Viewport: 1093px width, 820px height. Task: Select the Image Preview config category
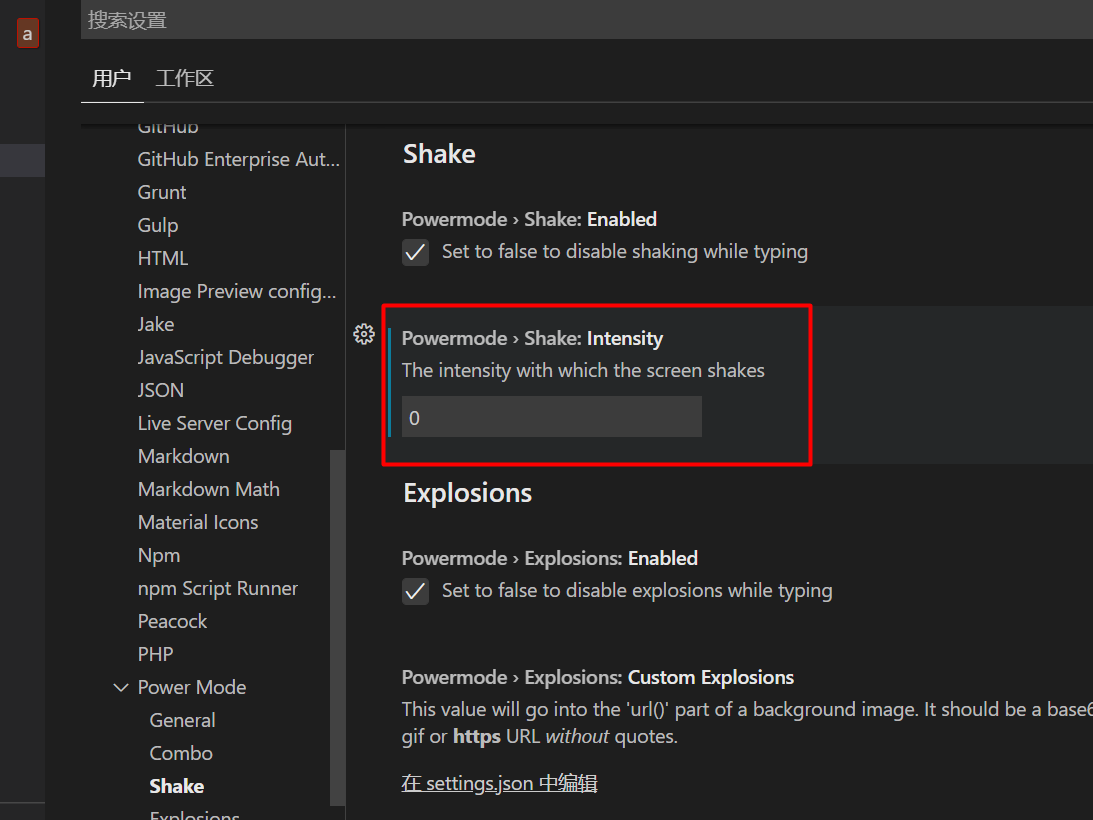pos(237,291)
